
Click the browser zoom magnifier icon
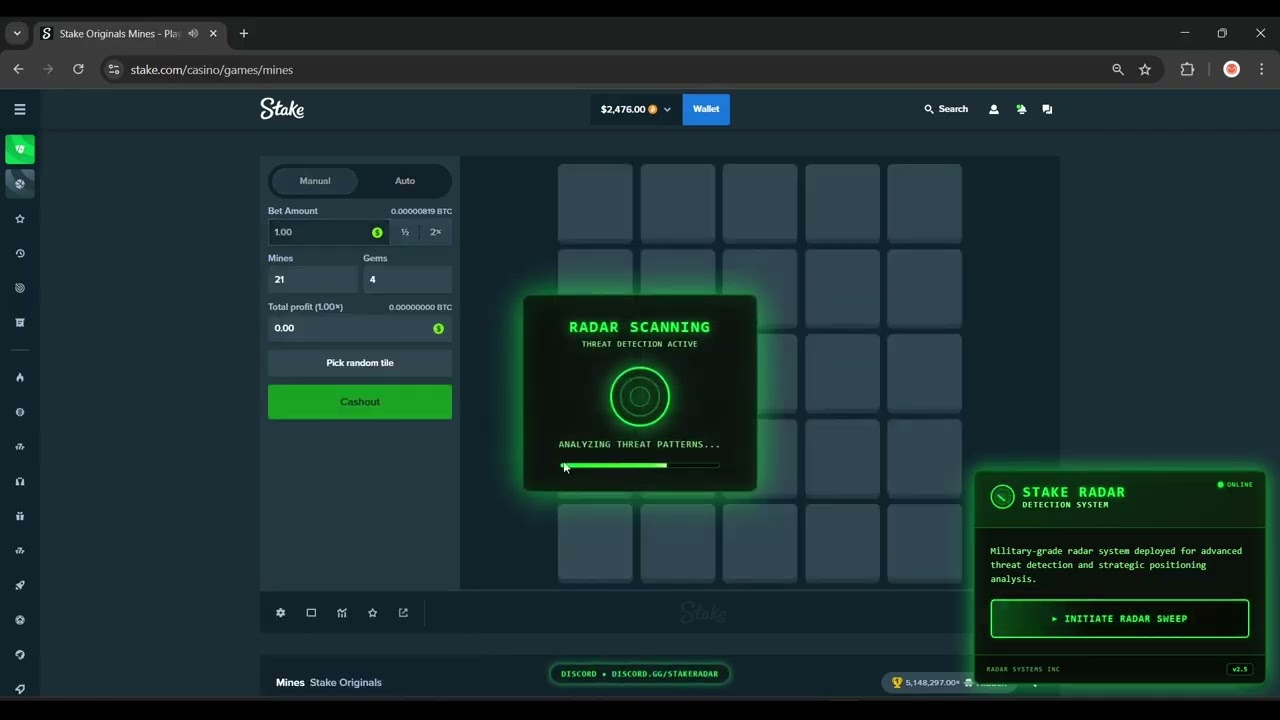click(1118, 69)
